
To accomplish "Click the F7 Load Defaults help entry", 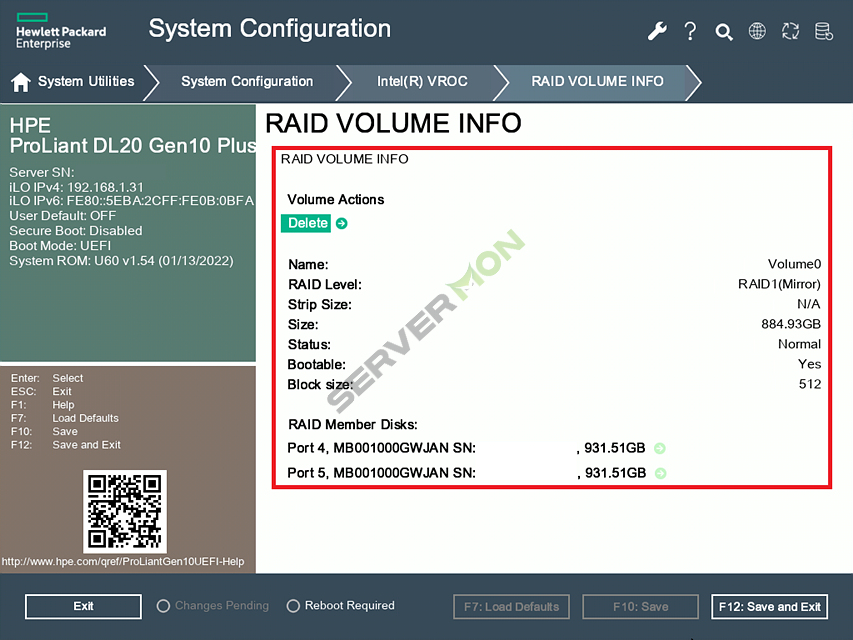I will [x=64, y=419].
